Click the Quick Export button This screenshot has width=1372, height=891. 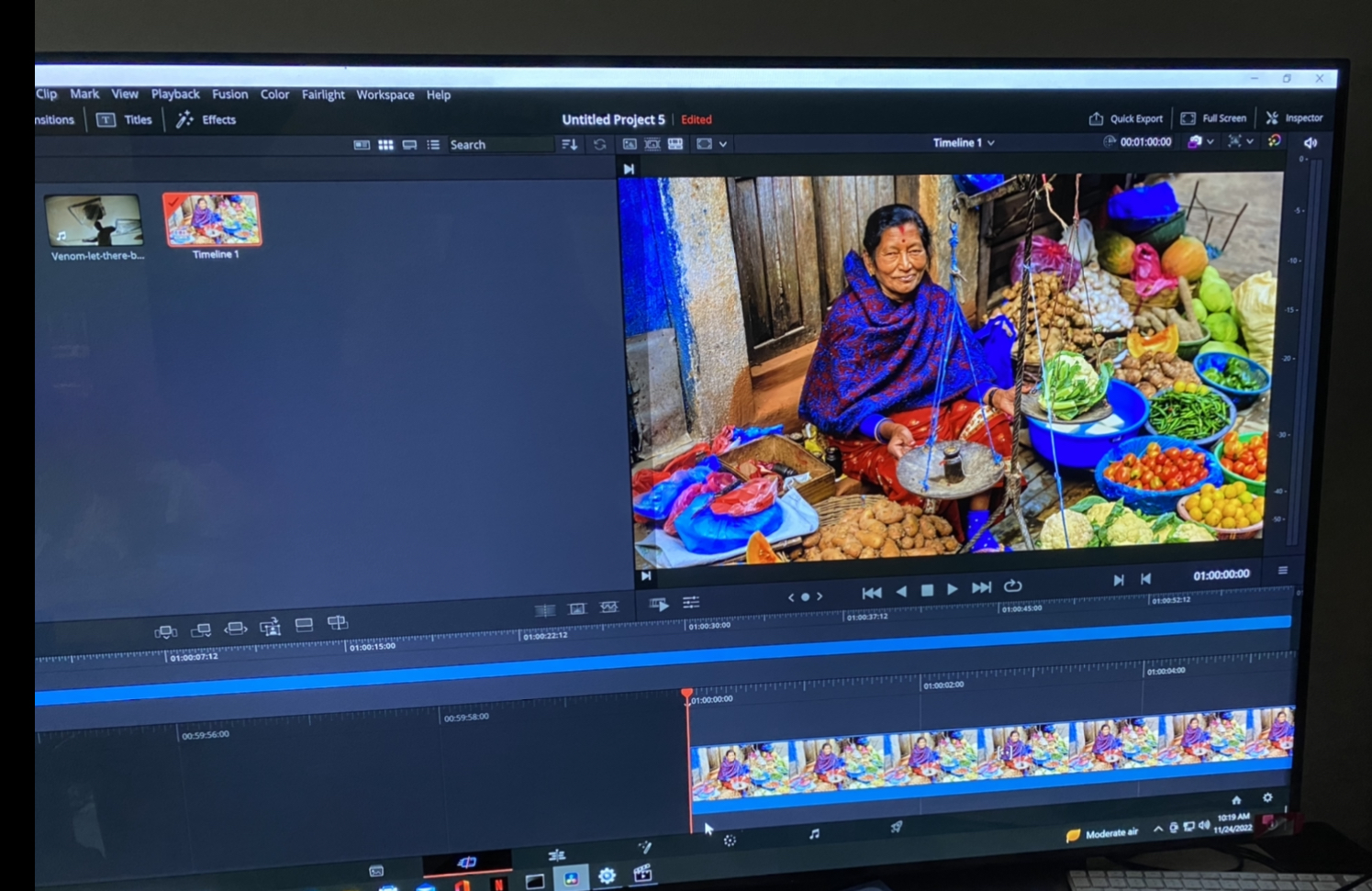[x=1126, y=118]
